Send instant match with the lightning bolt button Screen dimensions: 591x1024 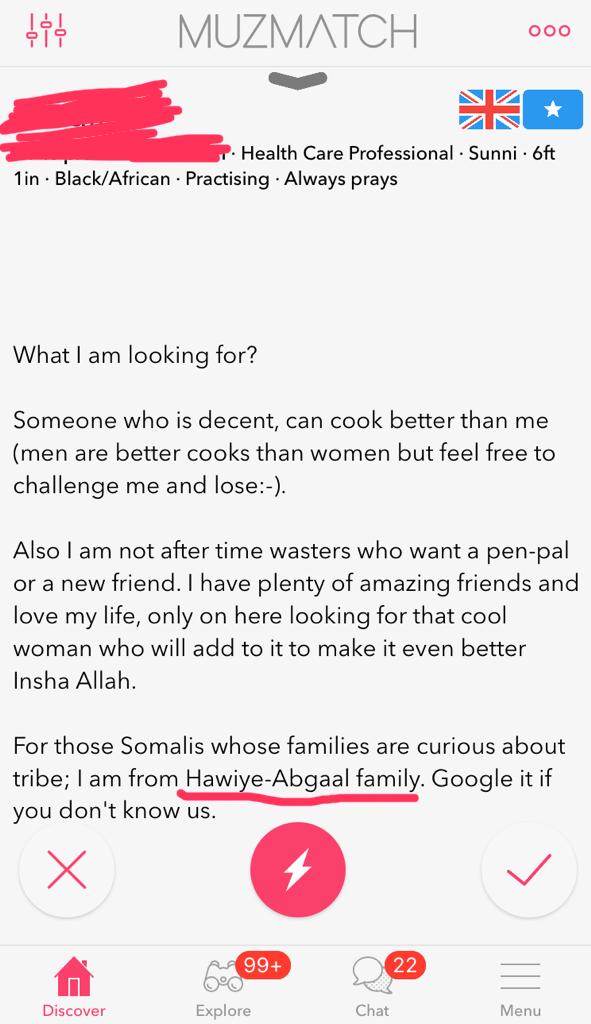[298, 870]
